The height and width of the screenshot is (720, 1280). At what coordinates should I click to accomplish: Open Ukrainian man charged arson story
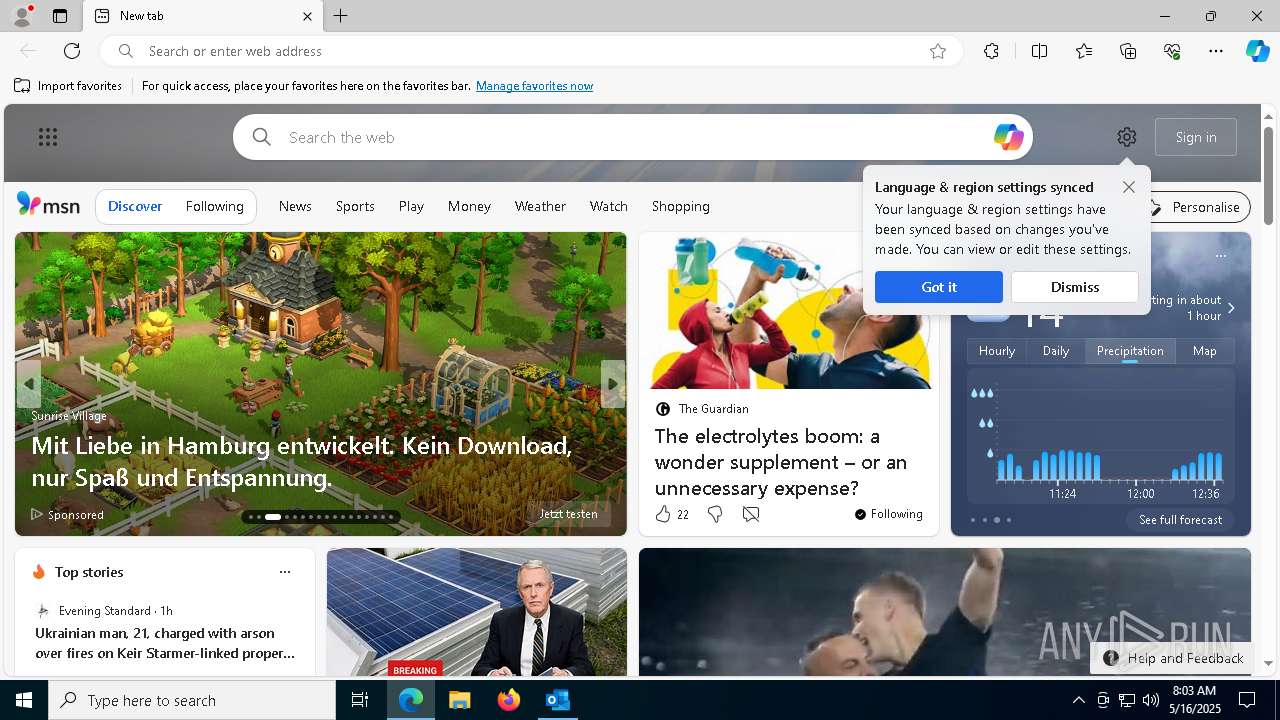(x=165, y=643)
